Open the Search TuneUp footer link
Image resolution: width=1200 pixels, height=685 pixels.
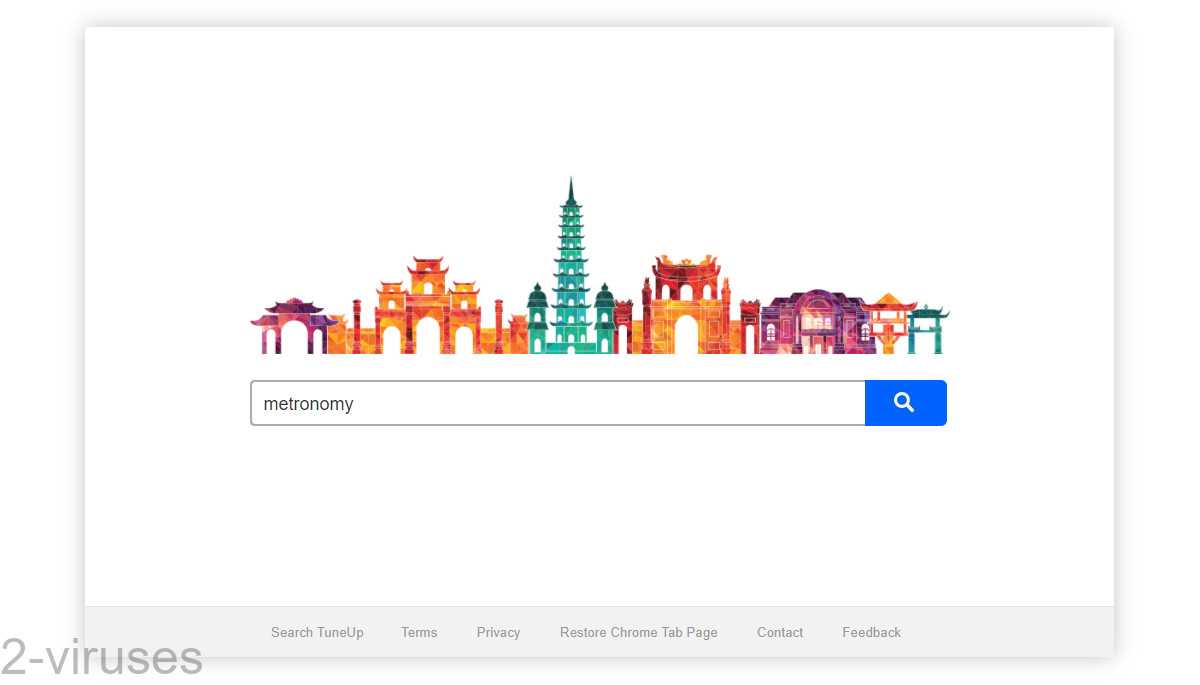coord(317,632)
